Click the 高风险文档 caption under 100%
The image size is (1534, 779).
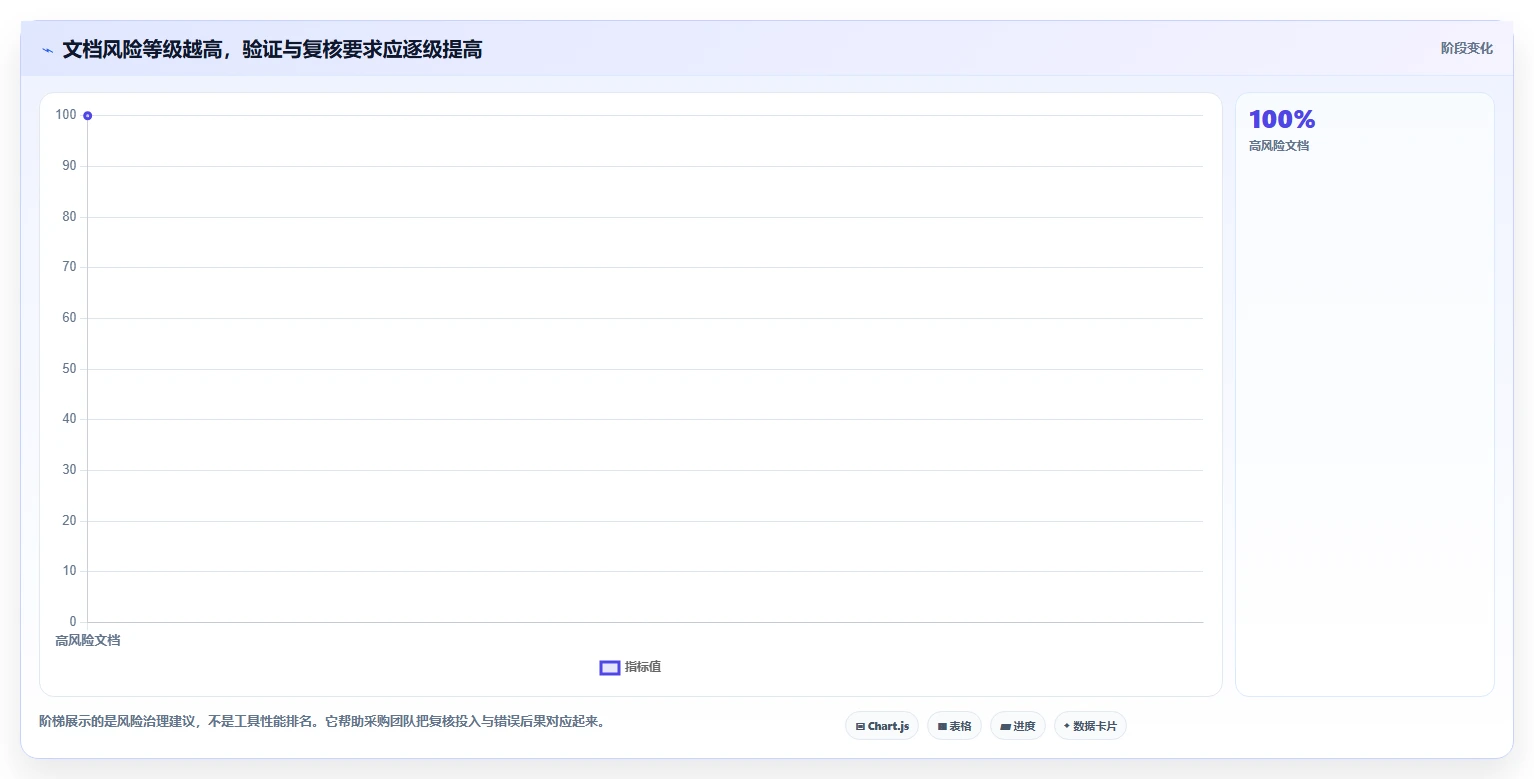(1279, 146)
